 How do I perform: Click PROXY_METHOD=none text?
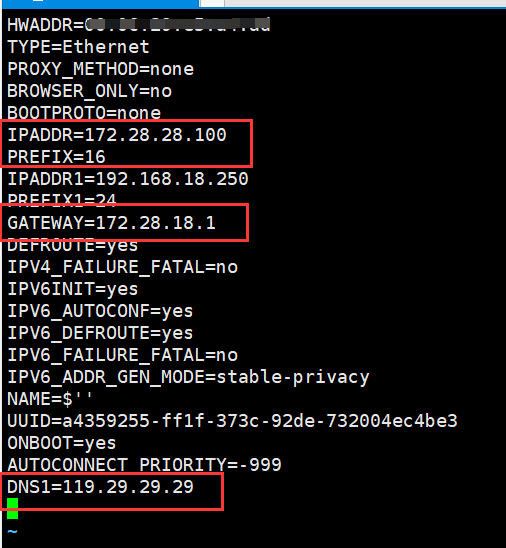(100, 69)
